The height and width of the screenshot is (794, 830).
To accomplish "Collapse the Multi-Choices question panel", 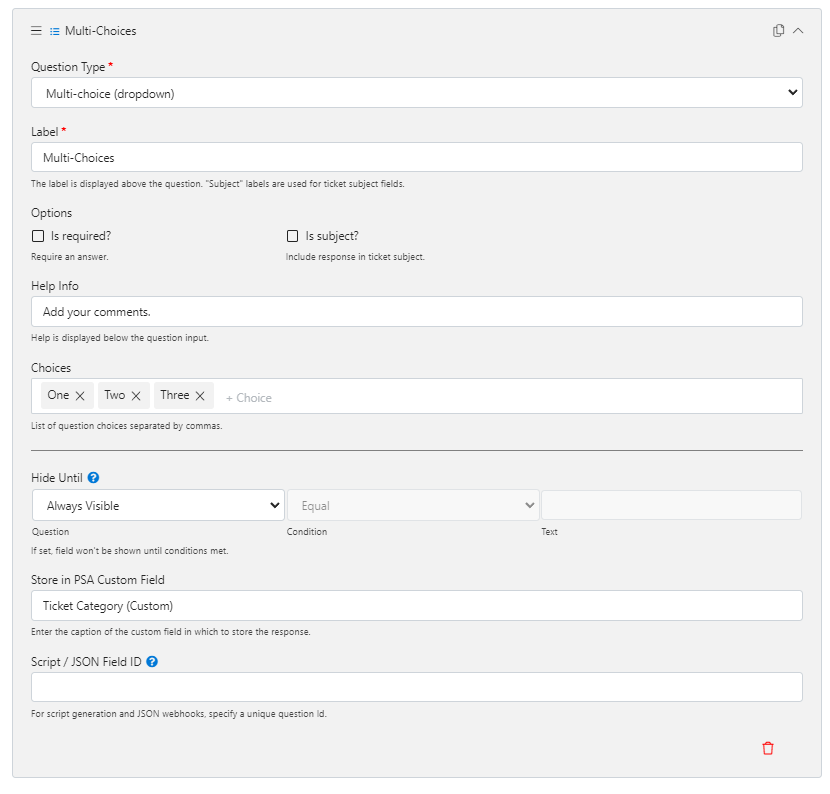I will 798,31.
